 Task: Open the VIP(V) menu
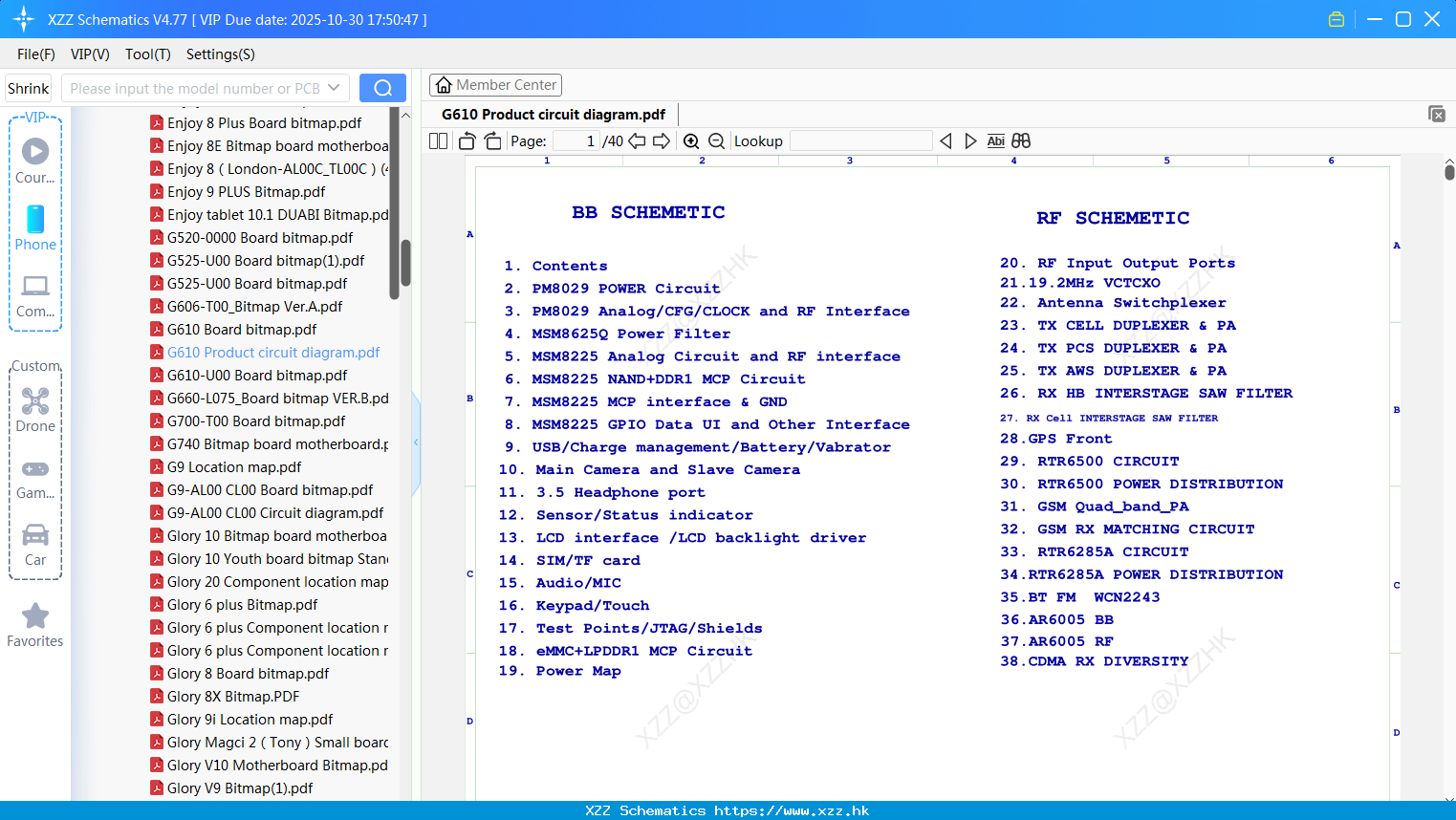[90, 54]
